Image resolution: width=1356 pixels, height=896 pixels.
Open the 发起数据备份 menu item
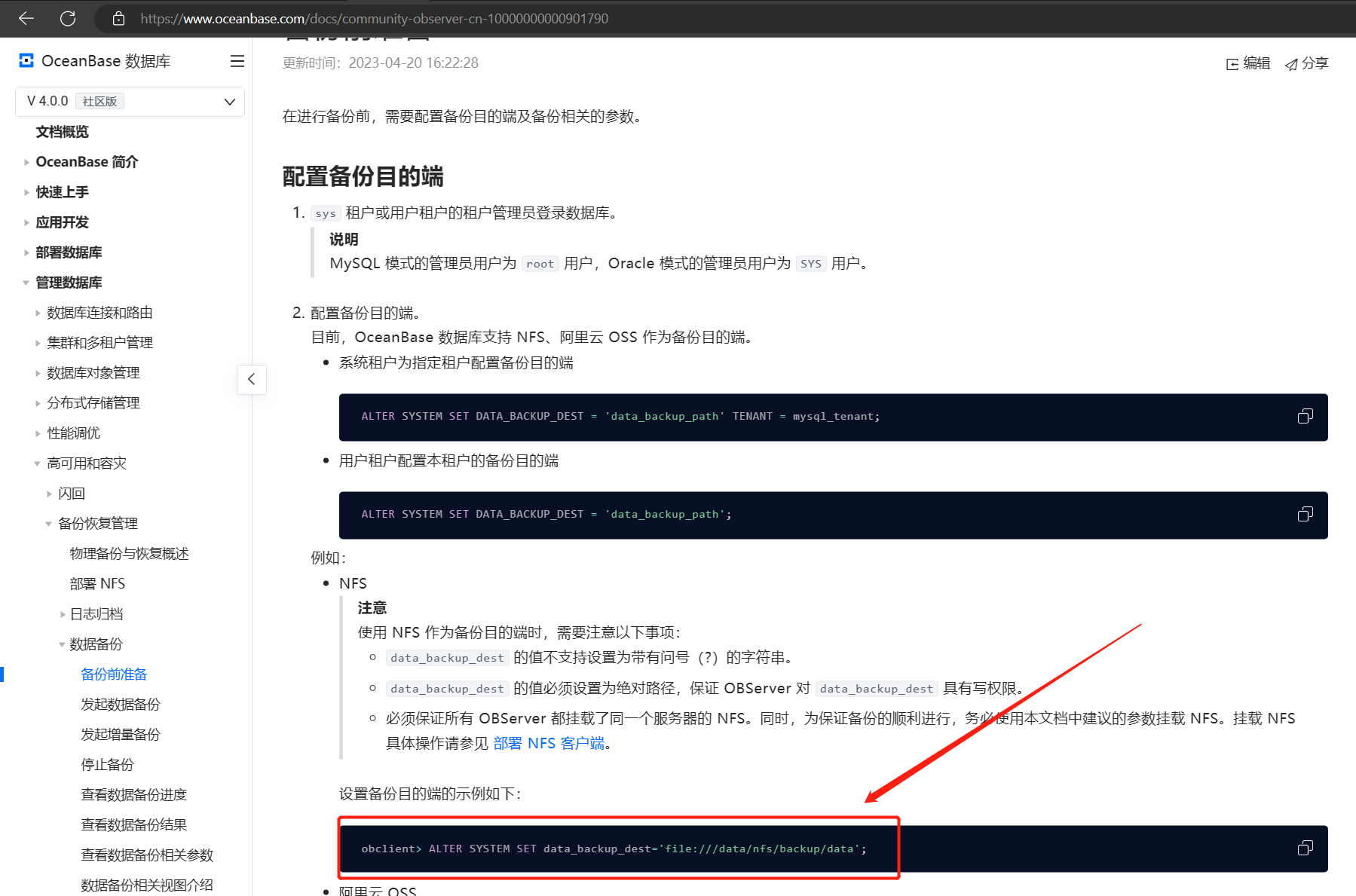[x=121, y=705]
